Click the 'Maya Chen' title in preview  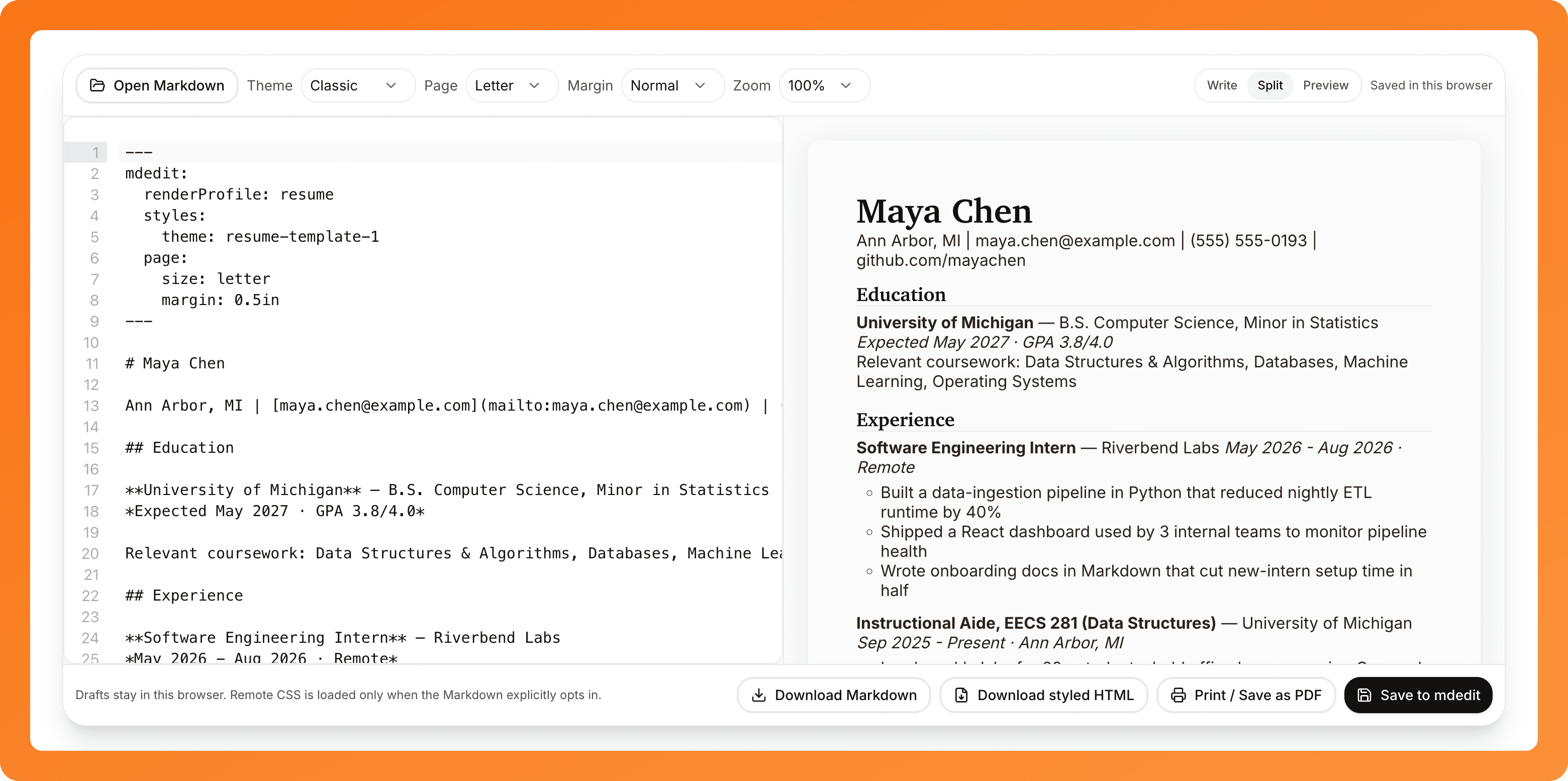click(943, 211)
